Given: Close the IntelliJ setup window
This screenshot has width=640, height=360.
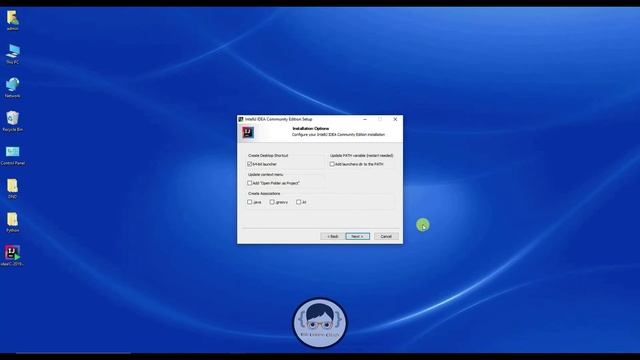Looking at the screenshot, I should click(395, 119).
